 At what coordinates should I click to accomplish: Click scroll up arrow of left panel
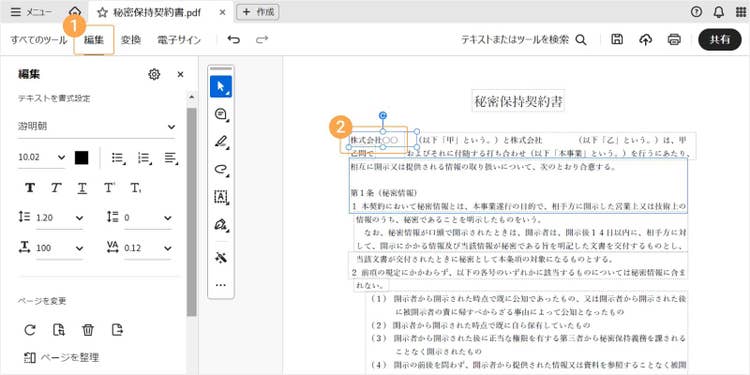coord(191,97)
